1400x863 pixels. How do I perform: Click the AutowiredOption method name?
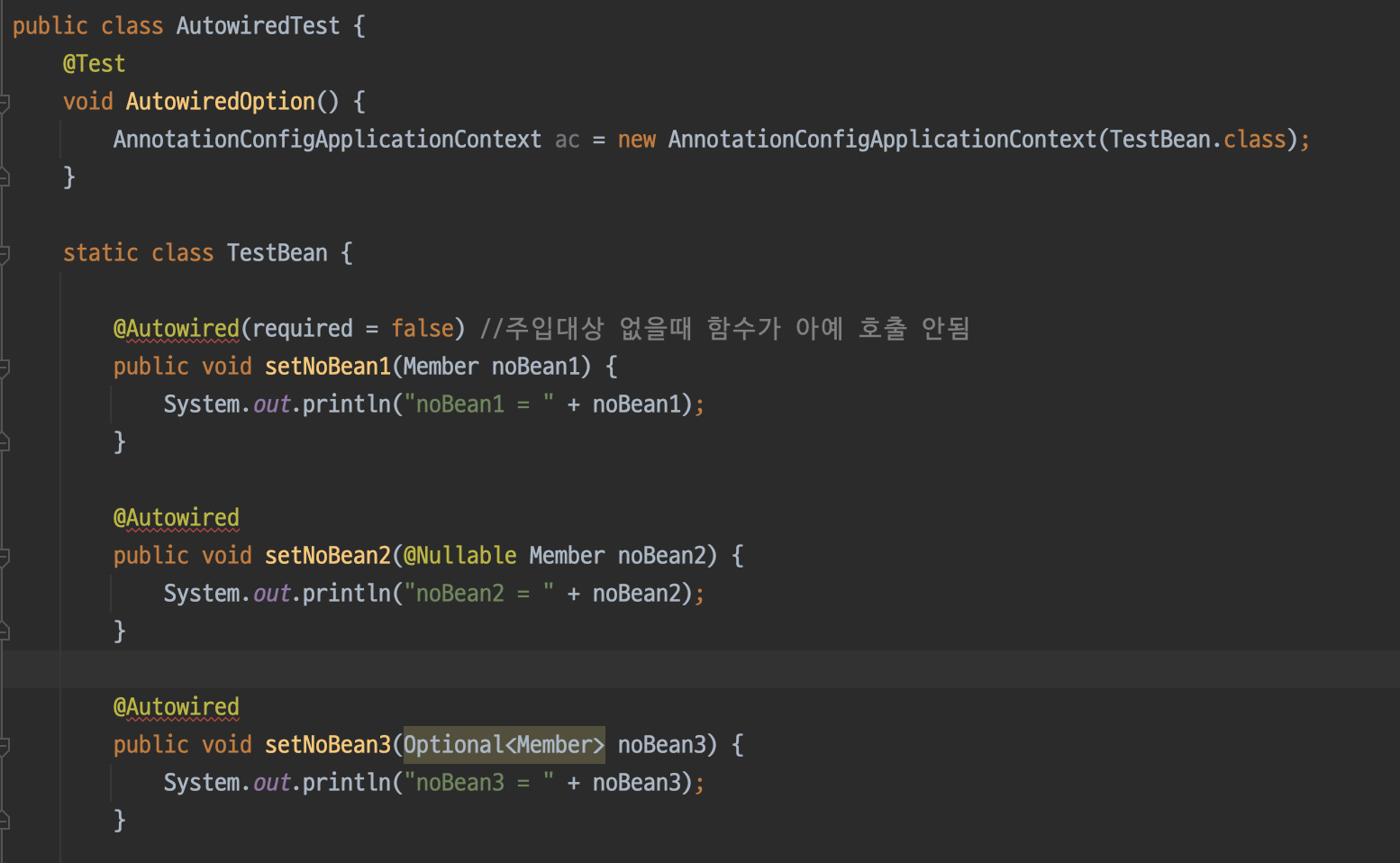click(221, 101)
